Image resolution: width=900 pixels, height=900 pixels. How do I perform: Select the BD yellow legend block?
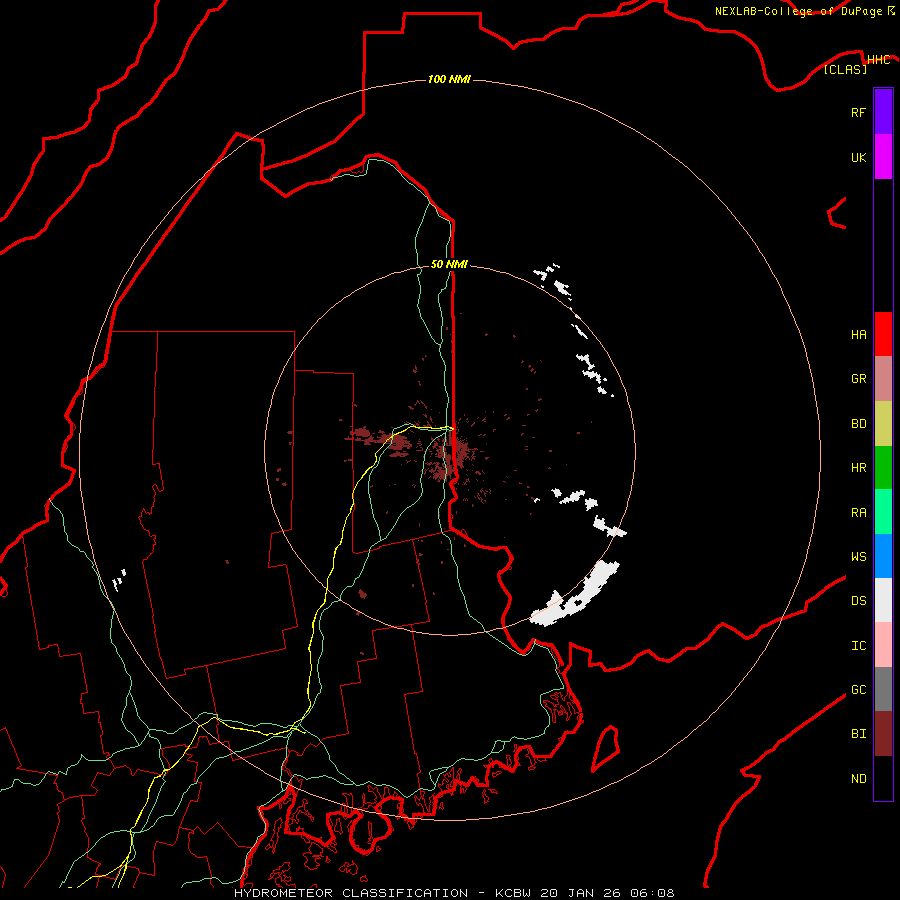coord(883,424)
